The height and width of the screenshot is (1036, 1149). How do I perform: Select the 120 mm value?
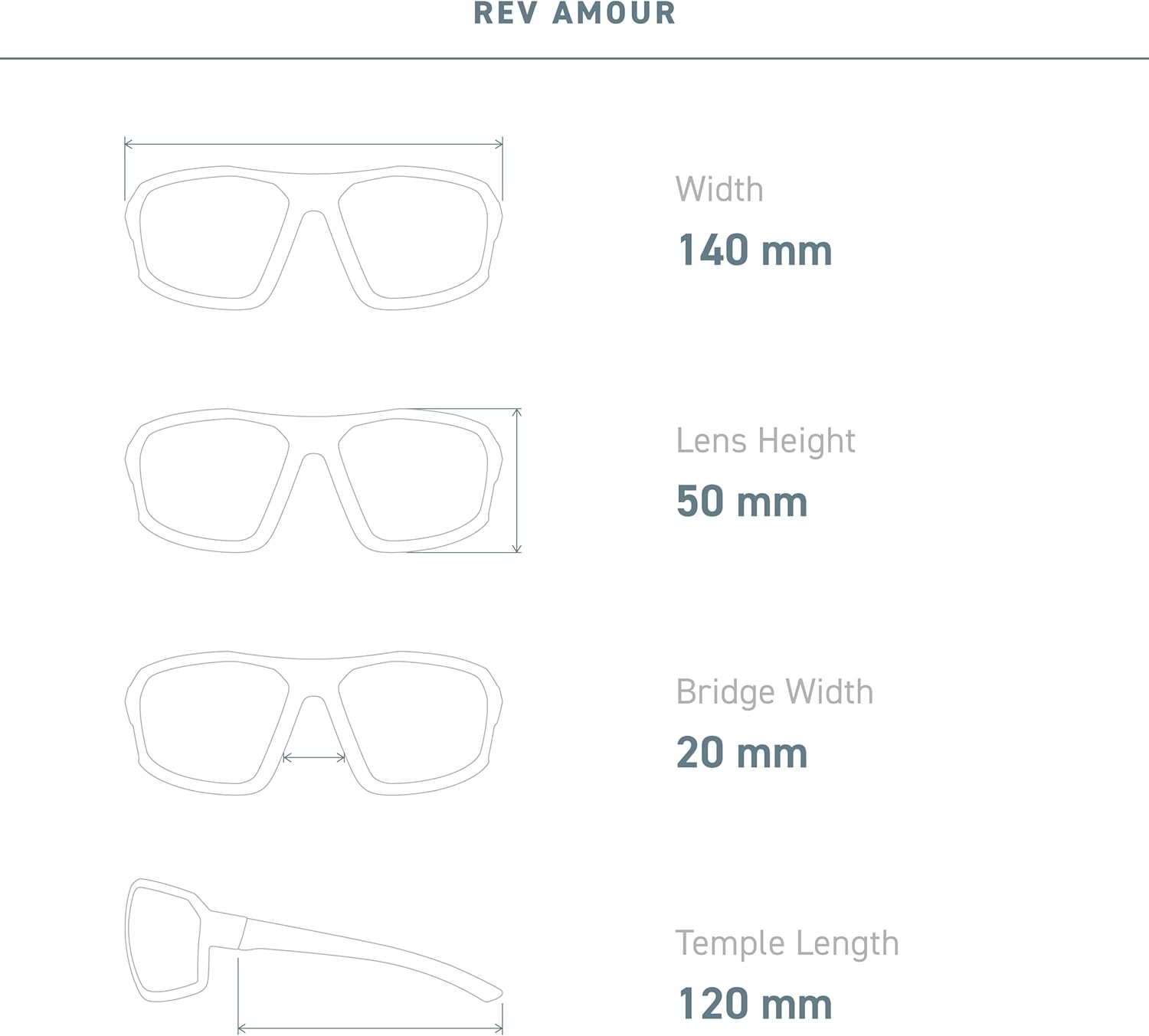(x=755, y=1004)
